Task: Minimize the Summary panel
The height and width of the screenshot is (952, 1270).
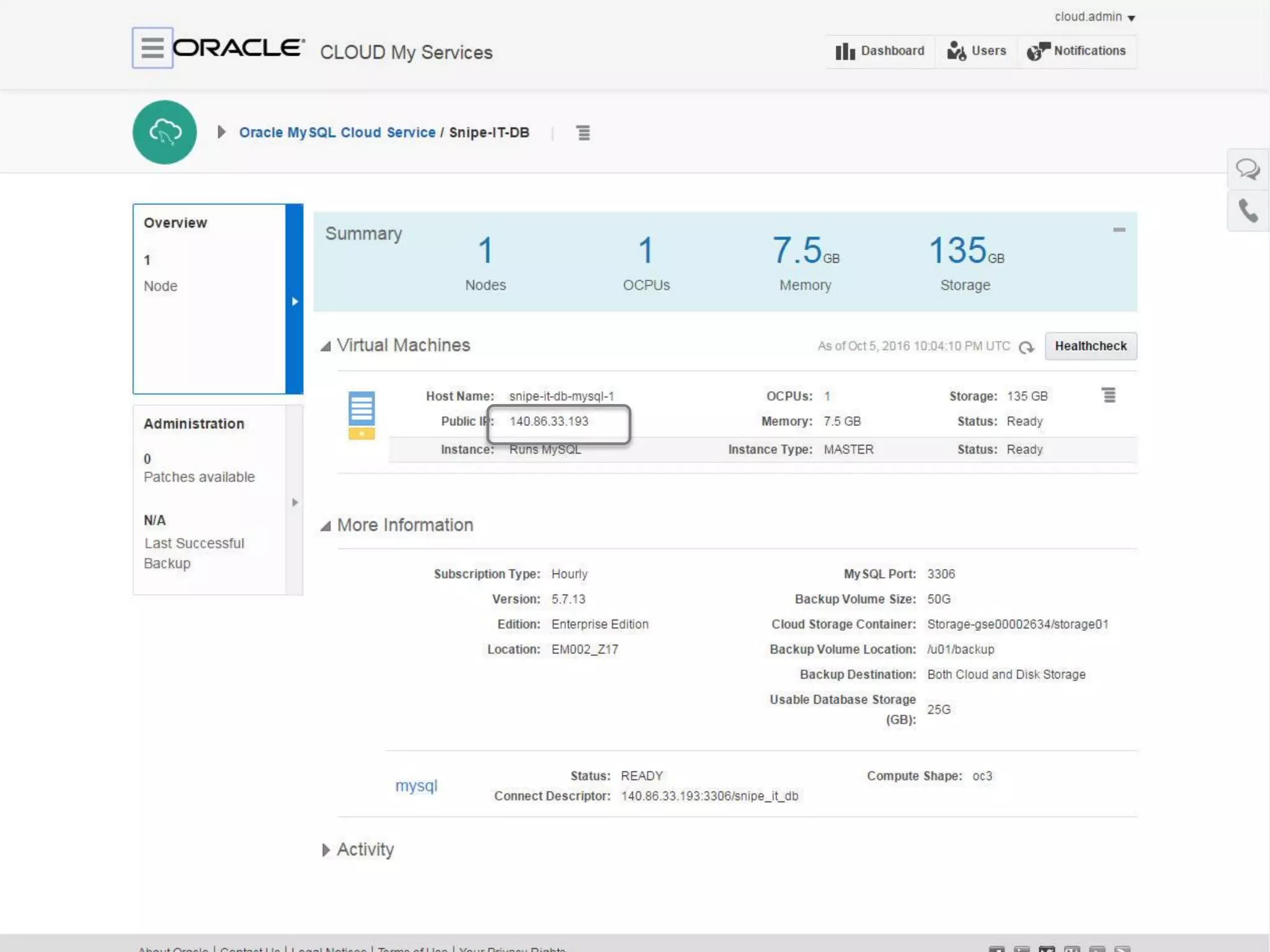Action: point(1119,230)
